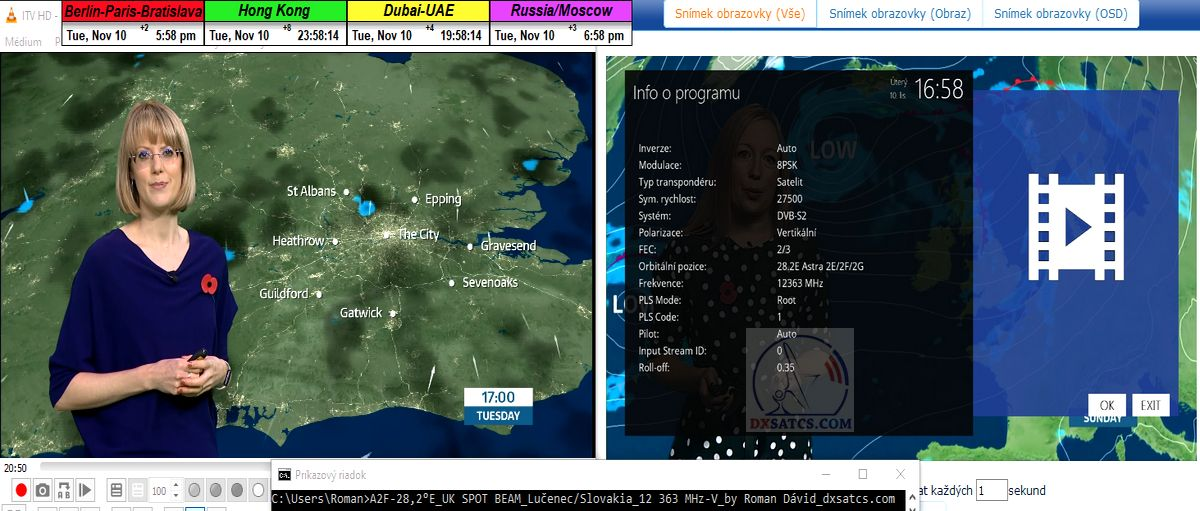1200x511 pixels.
Task: Click the large film play icon
Action: pyautogui.click(x=1076, y=227)
